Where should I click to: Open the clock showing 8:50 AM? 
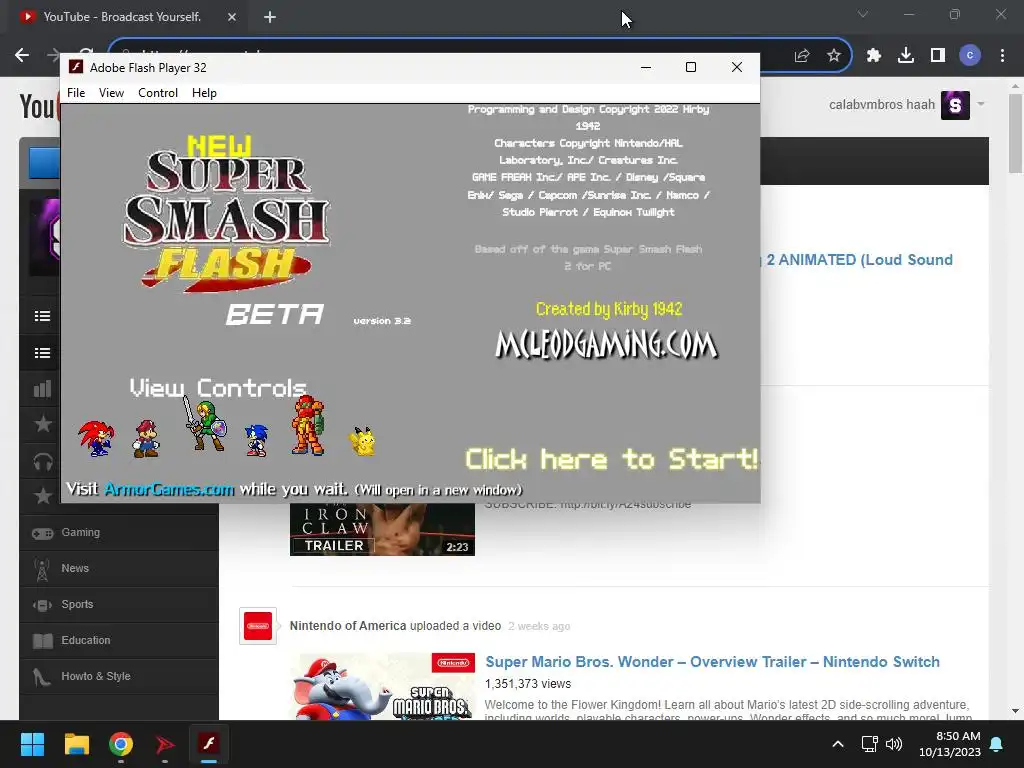pos(950,744)
